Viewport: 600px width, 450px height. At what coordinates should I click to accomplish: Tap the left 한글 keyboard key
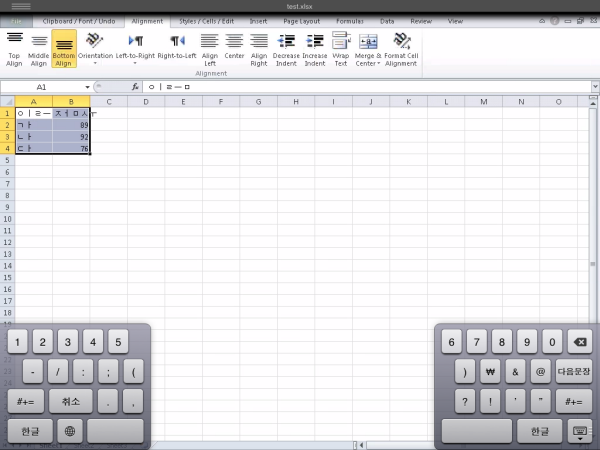point(30,431)
